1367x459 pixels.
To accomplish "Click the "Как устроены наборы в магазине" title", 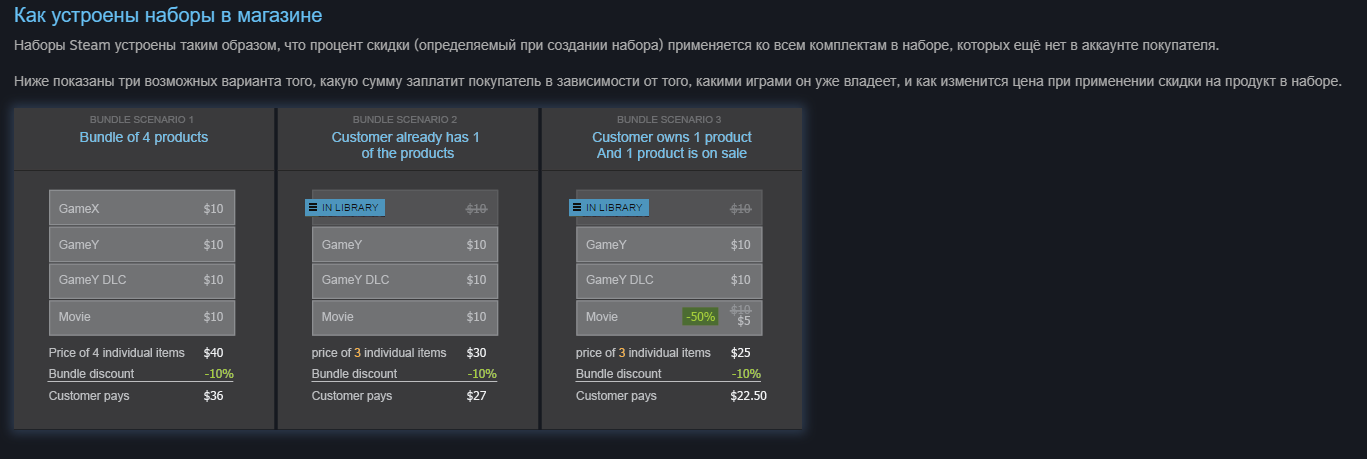I will point(168,17).
